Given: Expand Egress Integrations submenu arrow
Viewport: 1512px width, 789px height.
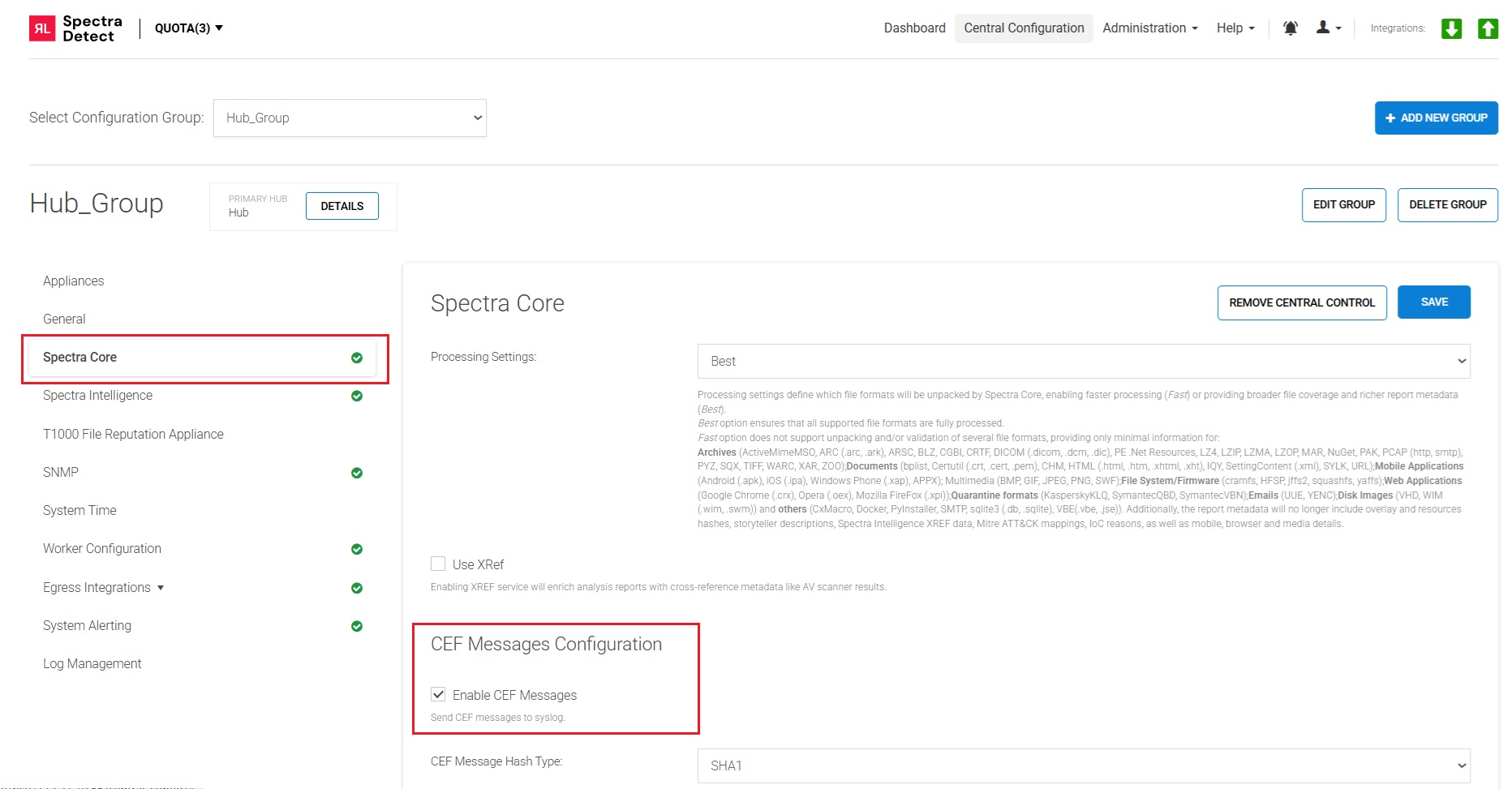Looking at the screenshot, I should point(161,588).
